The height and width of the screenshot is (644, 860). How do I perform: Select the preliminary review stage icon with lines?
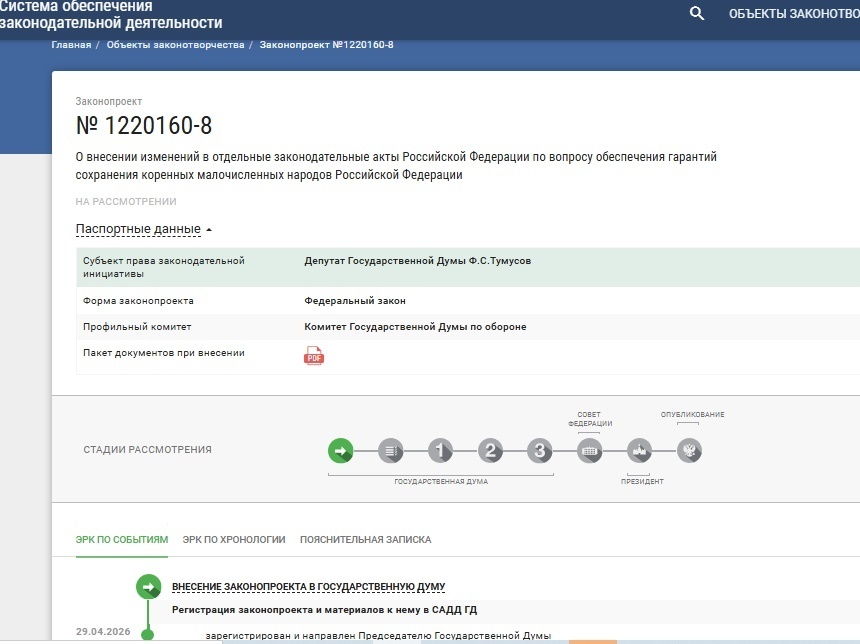391,451
